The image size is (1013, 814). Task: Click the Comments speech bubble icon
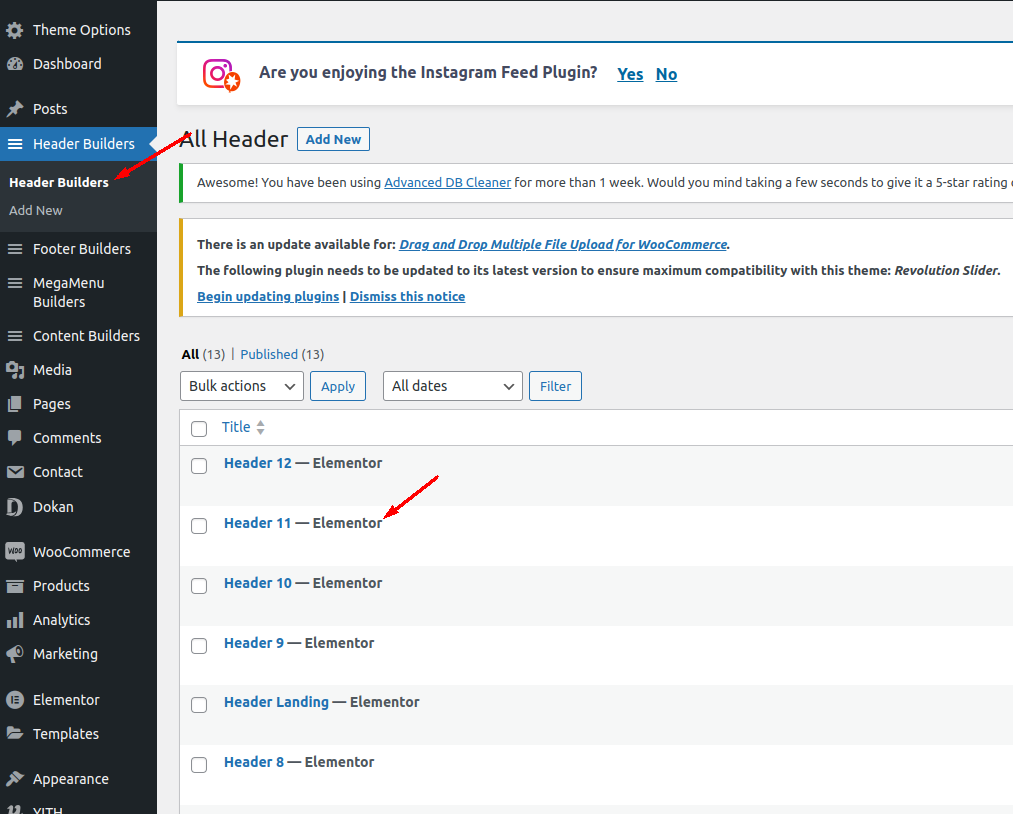point(15,438)
